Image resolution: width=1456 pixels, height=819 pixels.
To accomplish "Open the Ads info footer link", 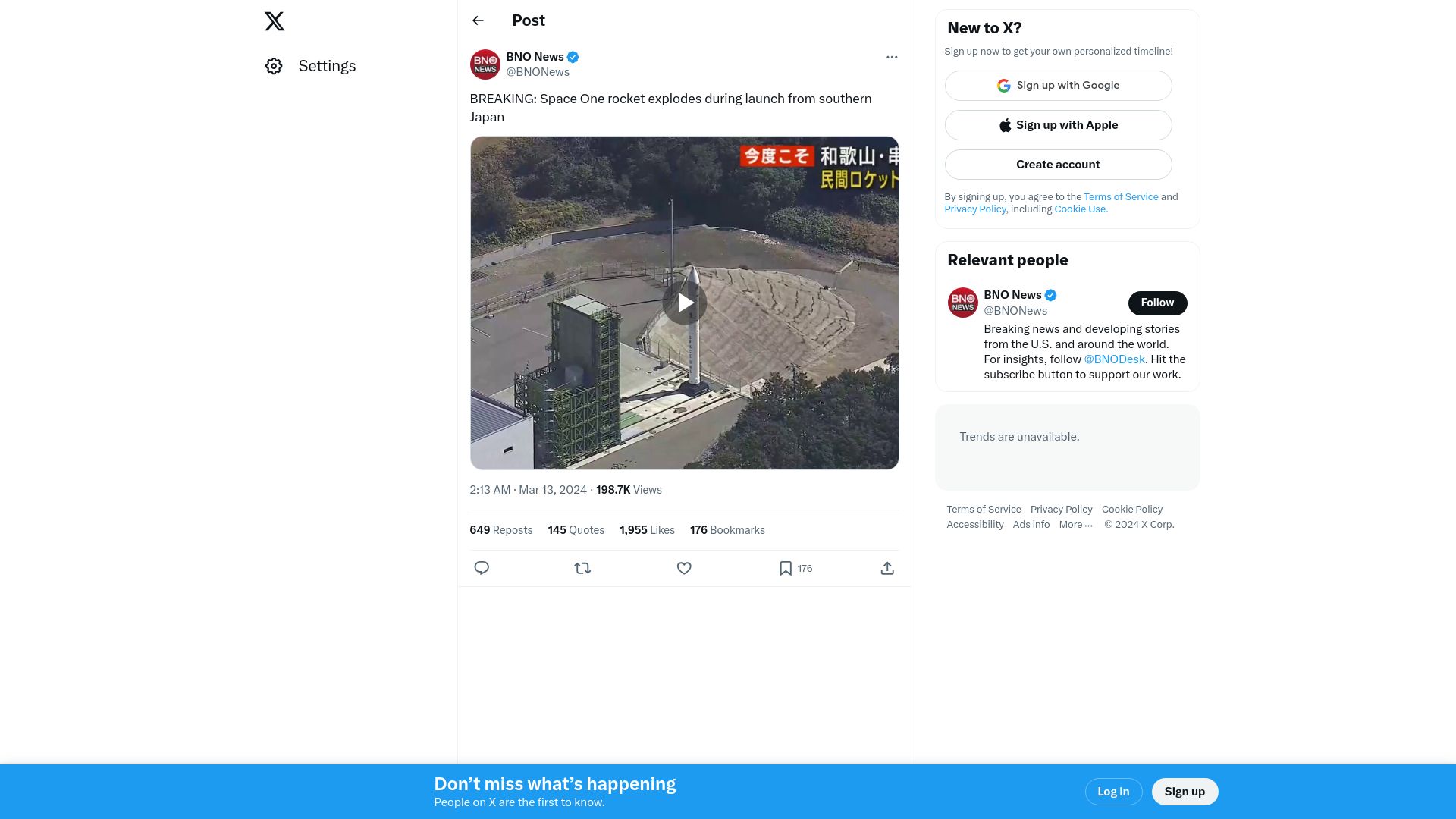I will tap(1031, 525).
